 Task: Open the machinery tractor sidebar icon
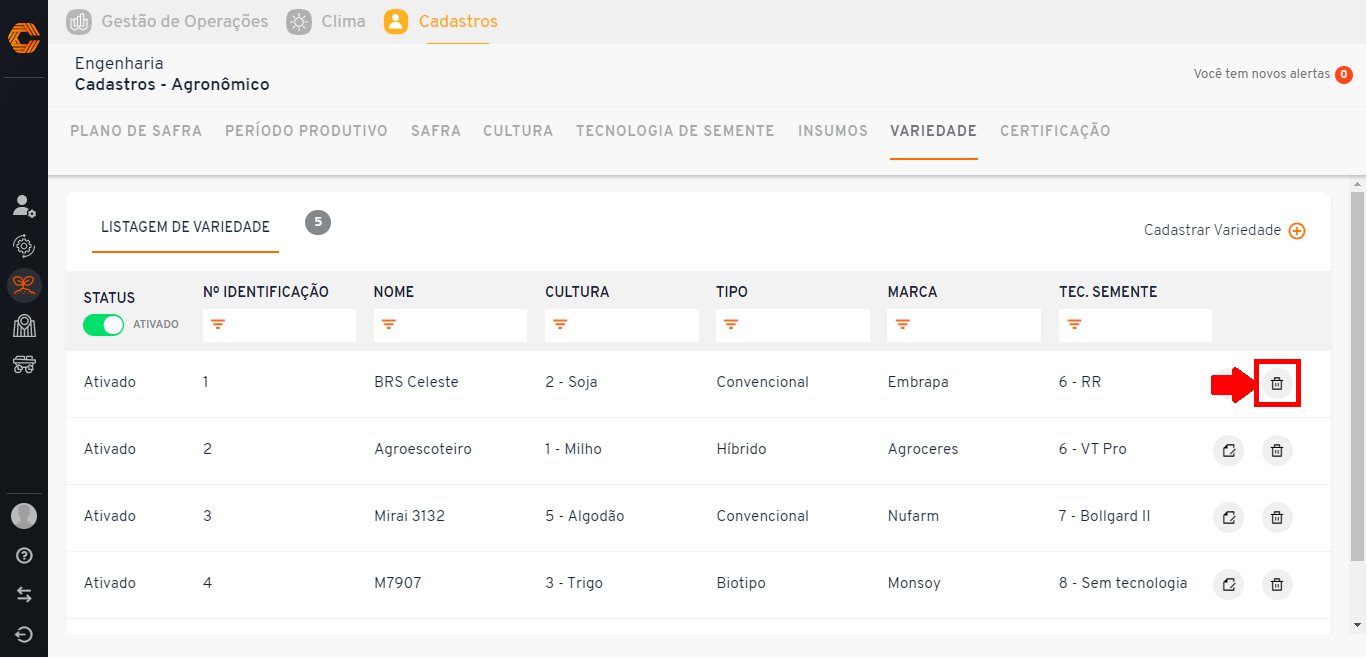(24, 364)
